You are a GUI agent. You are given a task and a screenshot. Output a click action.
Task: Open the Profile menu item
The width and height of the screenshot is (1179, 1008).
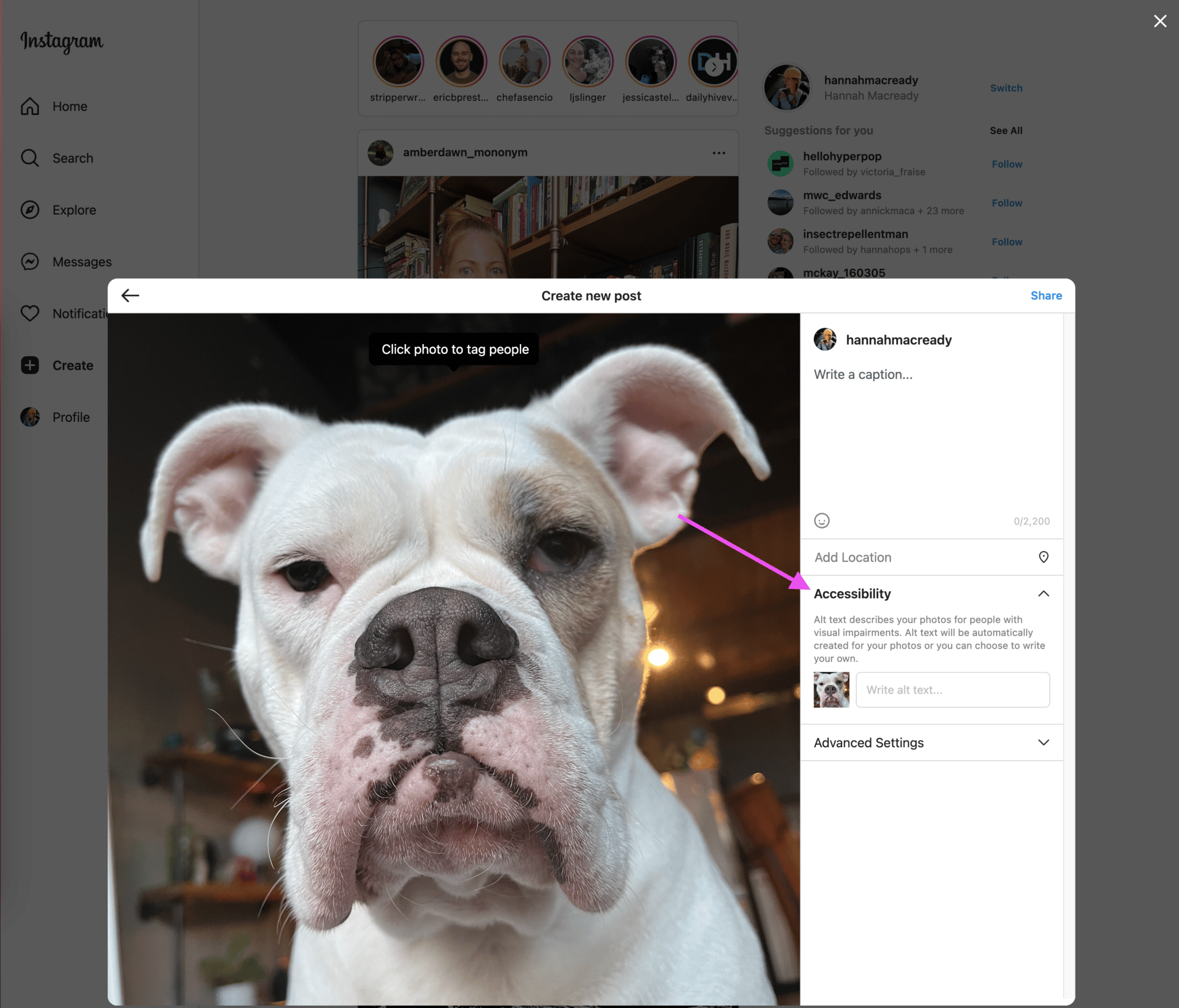(x=30, y=417)
